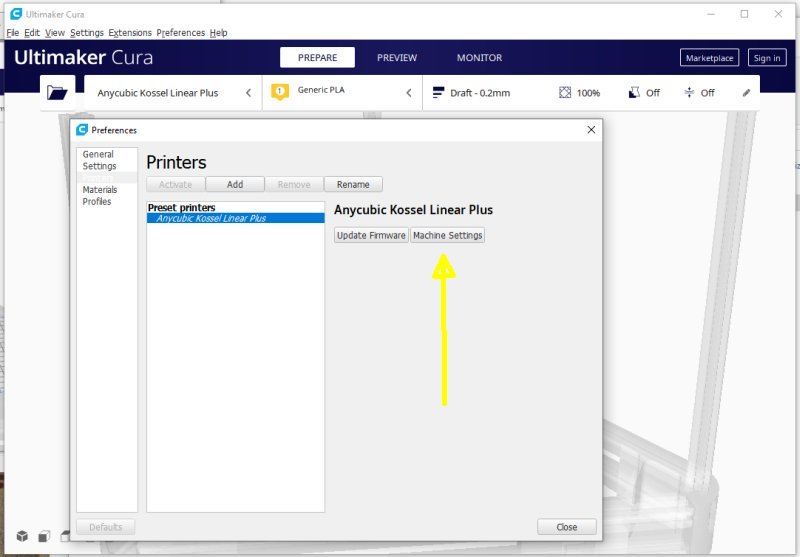Open the Edit menu
Image resolution: width=800 pixels, height=557 pixels.
click(32, 33)
